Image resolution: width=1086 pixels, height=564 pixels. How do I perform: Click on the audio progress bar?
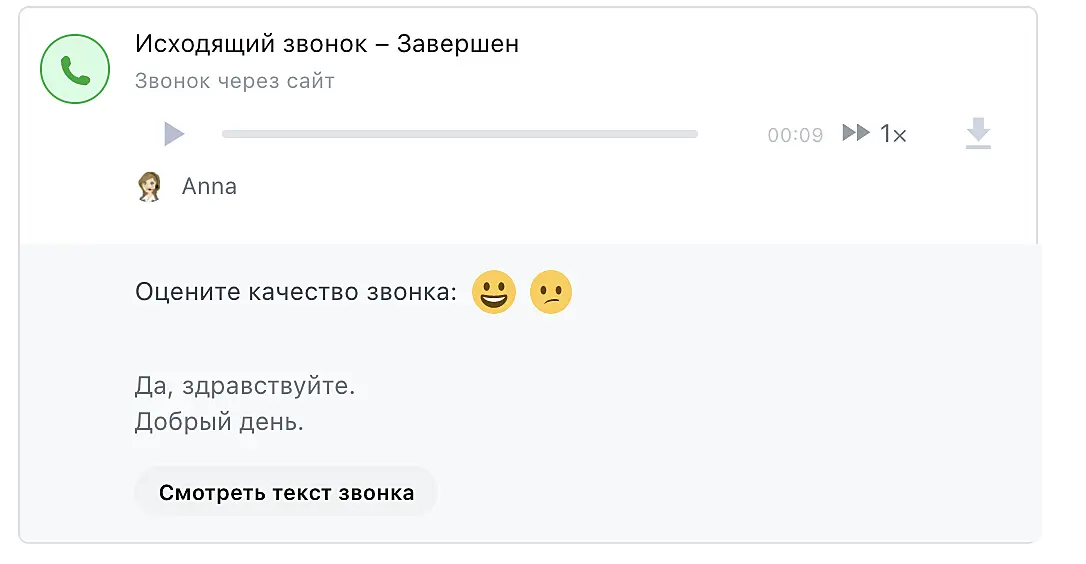(x=460, y=134)
